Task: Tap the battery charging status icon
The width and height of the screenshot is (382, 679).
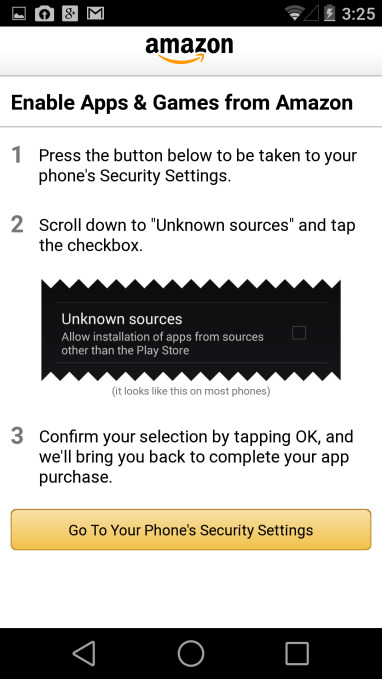Action: coord(330,13)
